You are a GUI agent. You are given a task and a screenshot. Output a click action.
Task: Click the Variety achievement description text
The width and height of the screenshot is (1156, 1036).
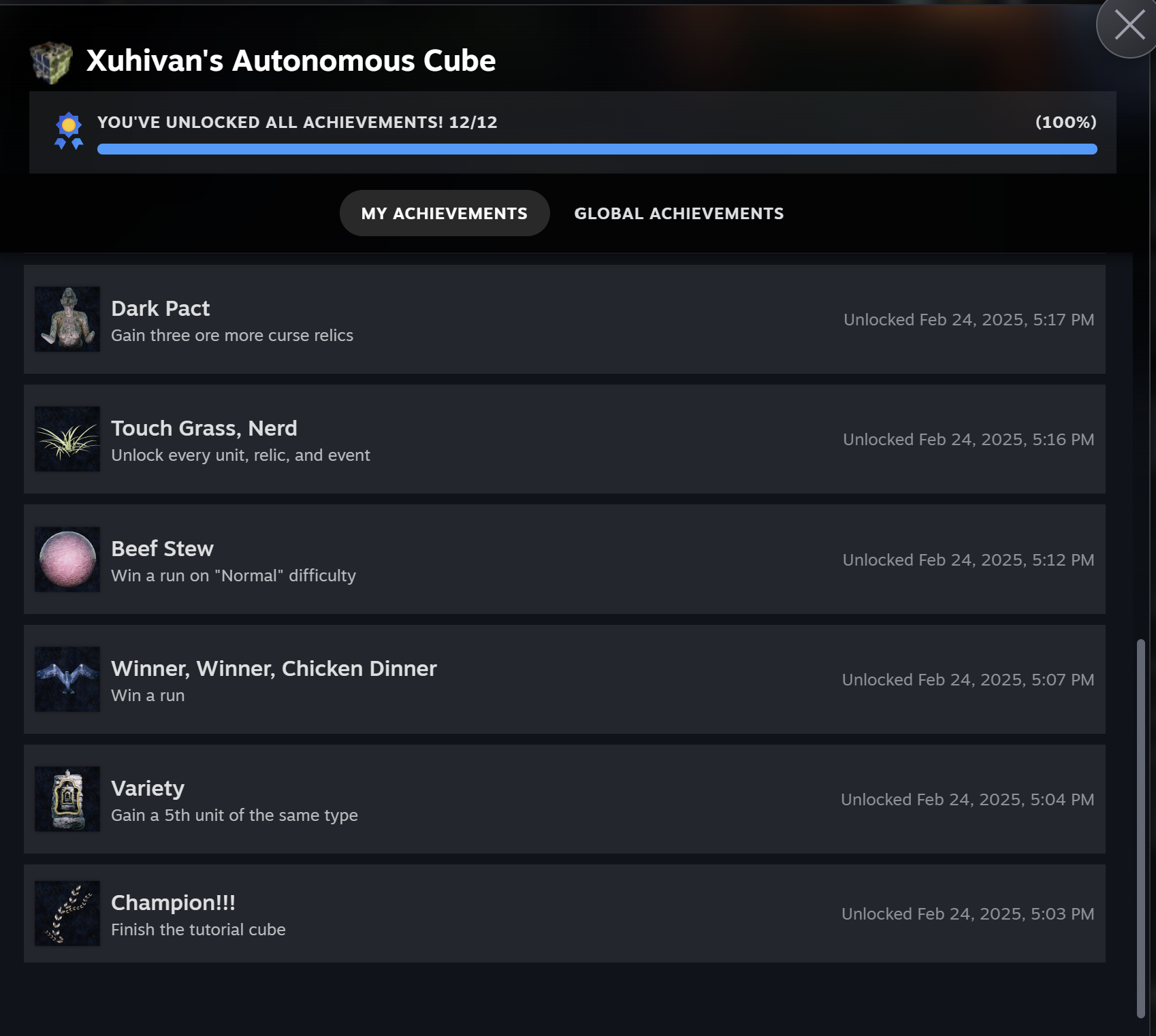pos(234,815)
